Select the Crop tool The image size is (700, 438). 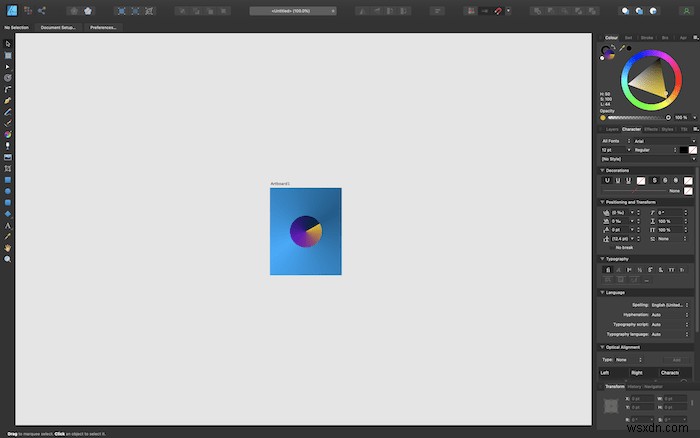(8, 169)
